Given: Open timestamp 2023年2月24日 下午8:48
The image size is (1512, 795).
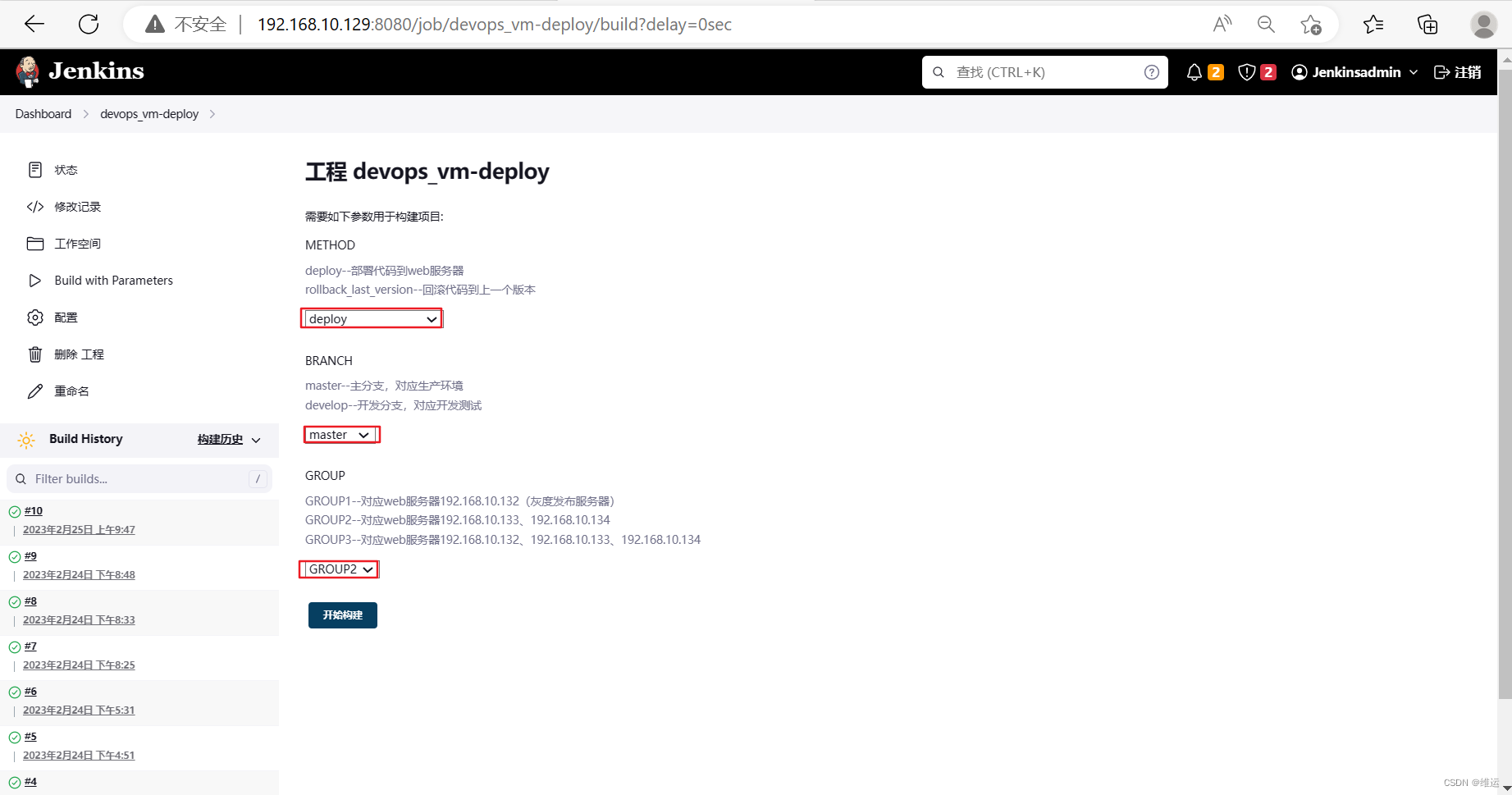Looking at the screenshot, I should [x=79, y=575].
